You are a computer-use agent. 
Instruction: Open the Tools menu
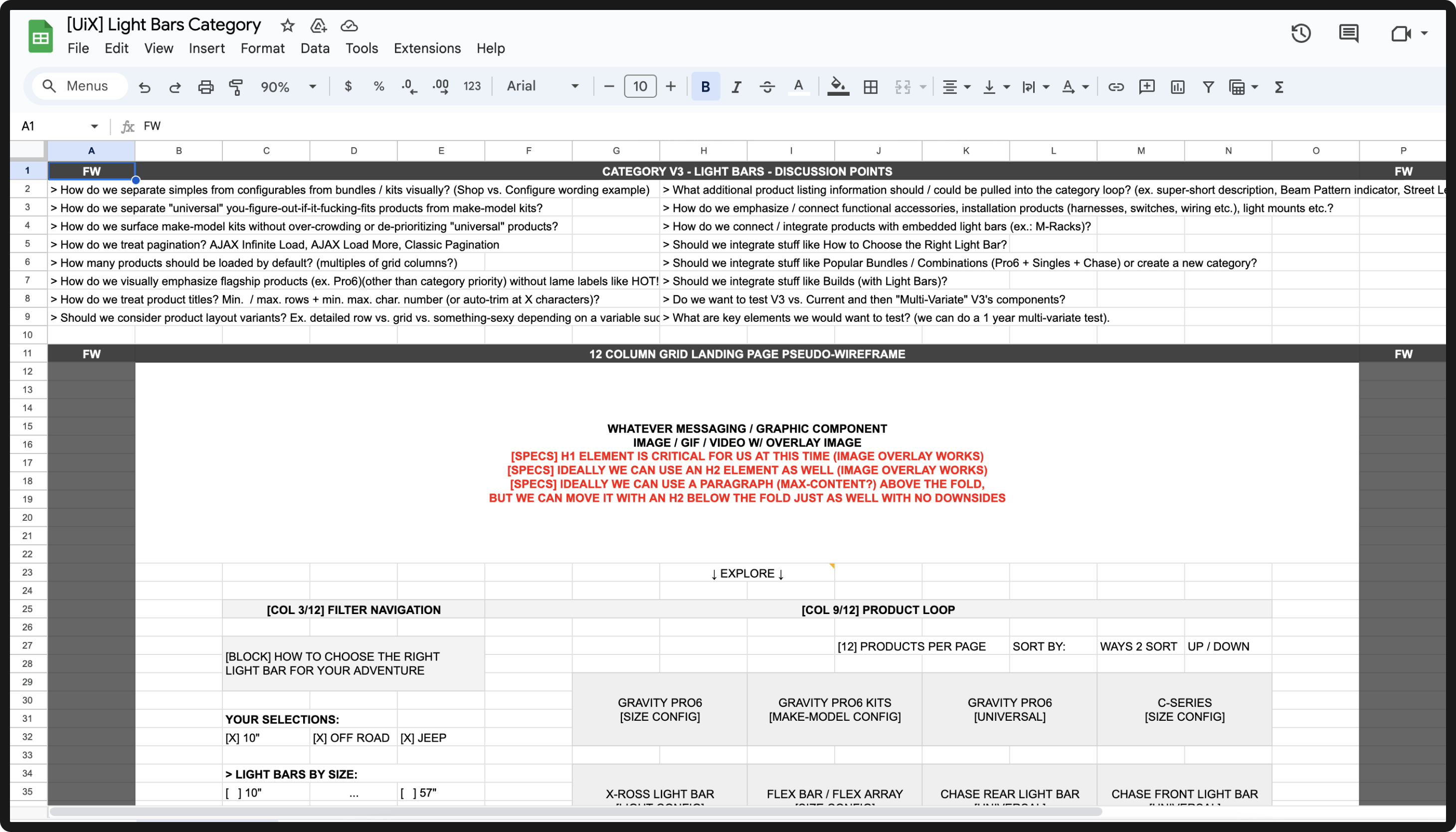click(x=362, y=48)
